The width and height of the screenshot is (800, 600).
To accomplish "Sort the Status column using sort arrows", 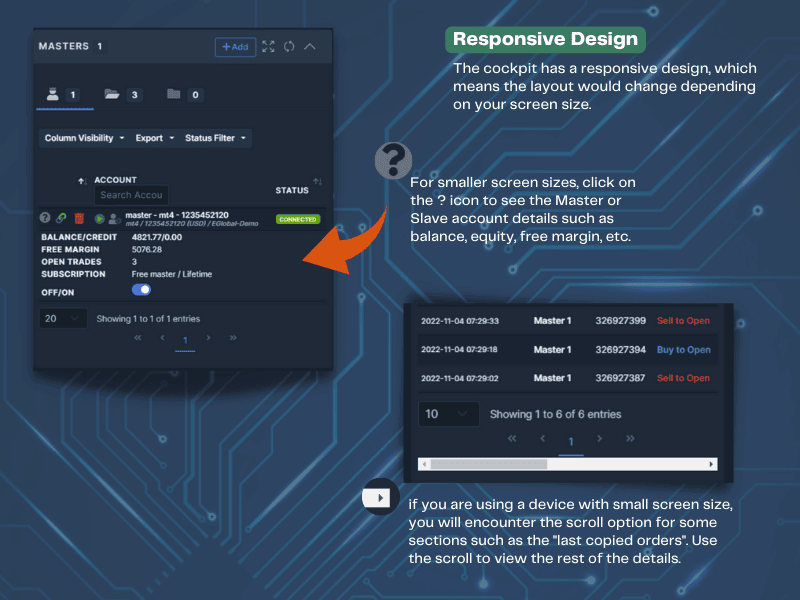I will point(317,182).
